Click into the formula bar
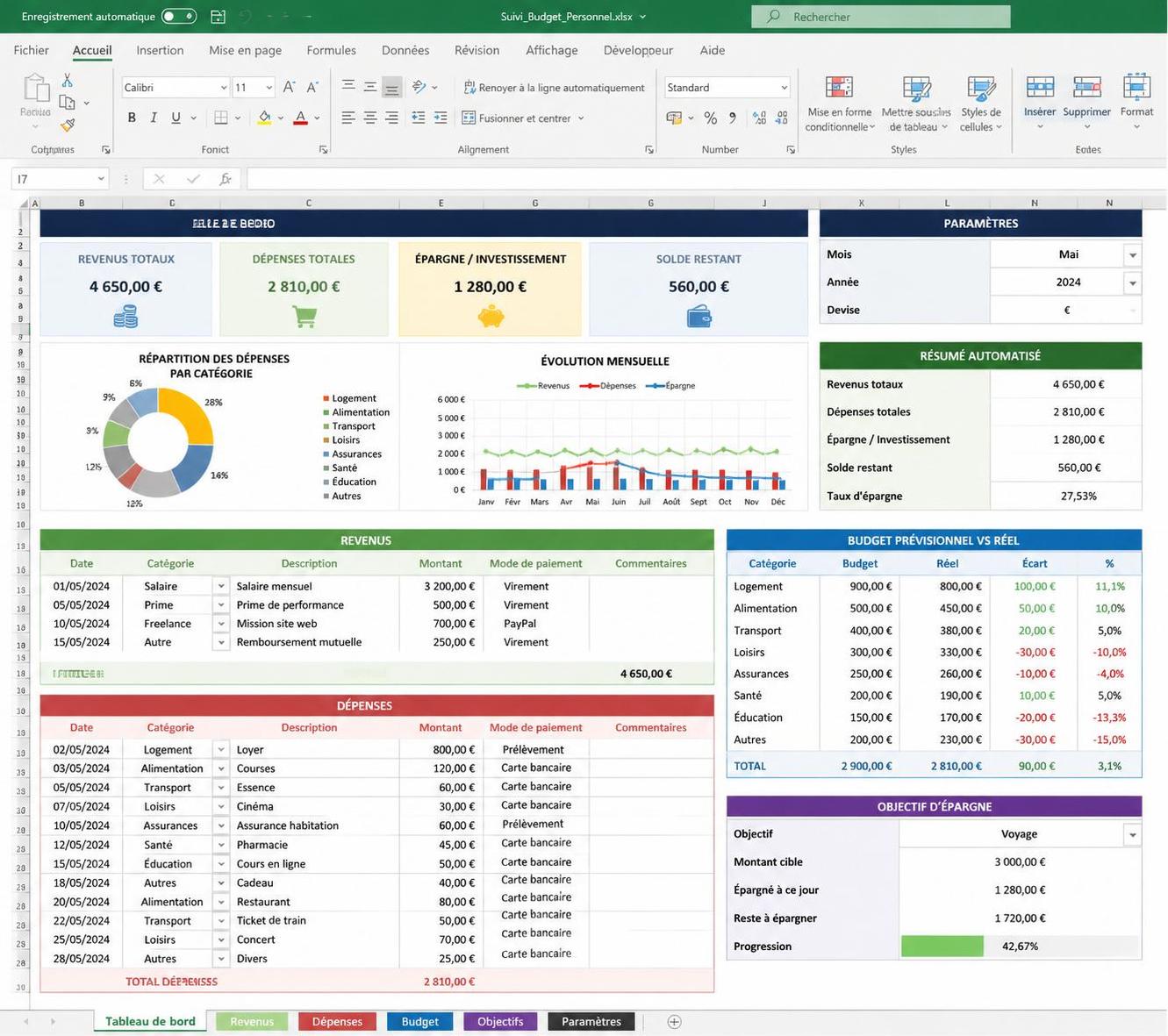1168x1036 pixels. [706, 179]
